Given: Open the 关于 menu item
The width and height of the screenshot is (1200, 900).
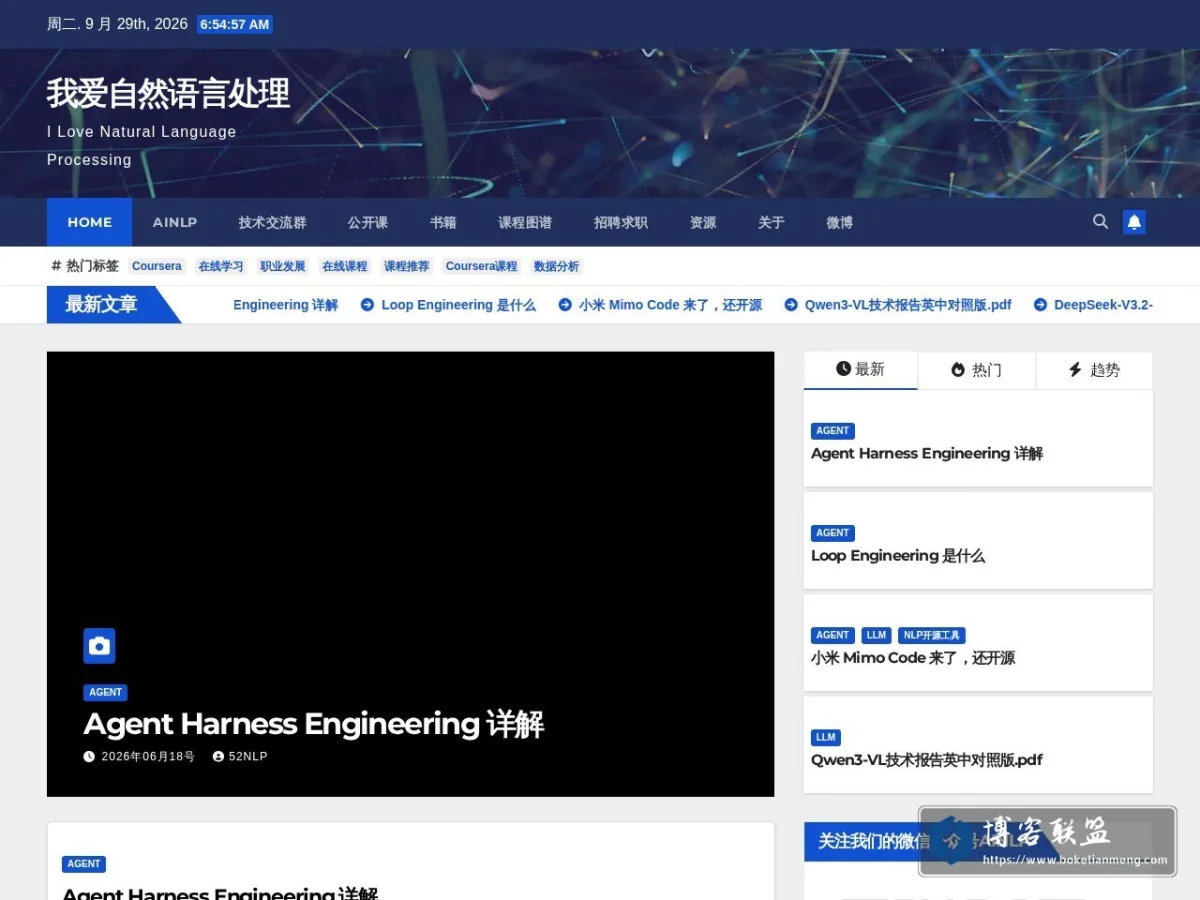Looking at the screenshot, I should coord(771,222).
